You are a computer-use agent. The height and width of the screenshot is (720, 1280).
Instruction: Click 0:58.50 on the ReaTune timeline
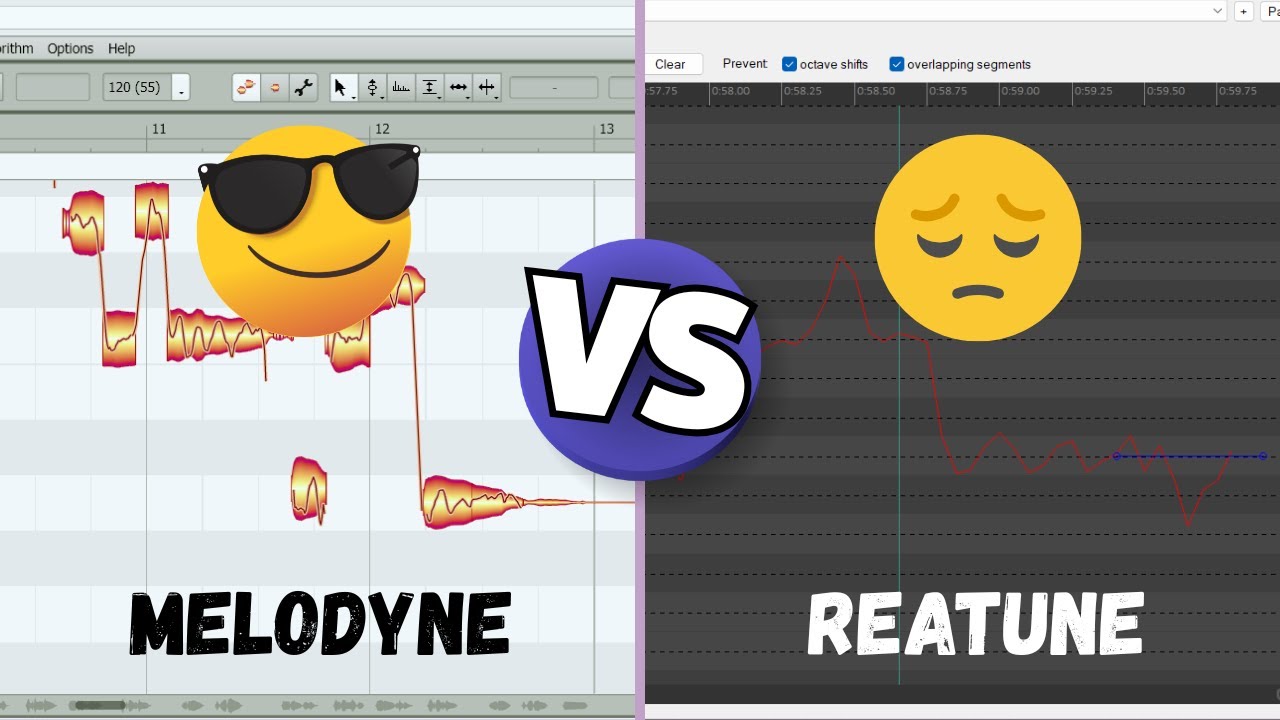tap(876, 91)
